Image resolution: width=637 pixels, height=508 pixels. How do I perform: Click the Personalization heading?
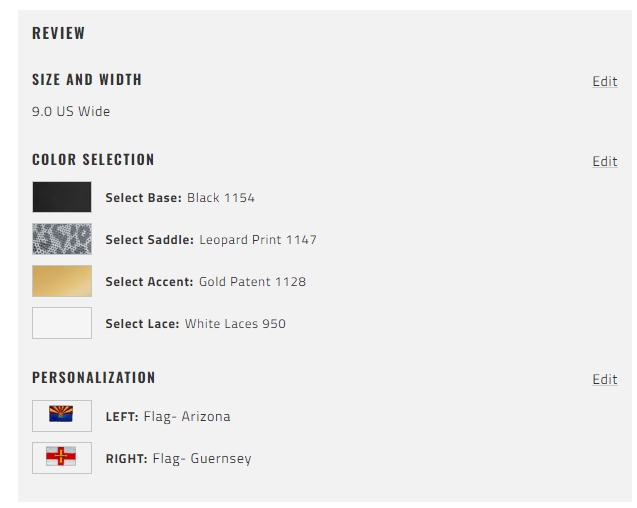(93, 378)
